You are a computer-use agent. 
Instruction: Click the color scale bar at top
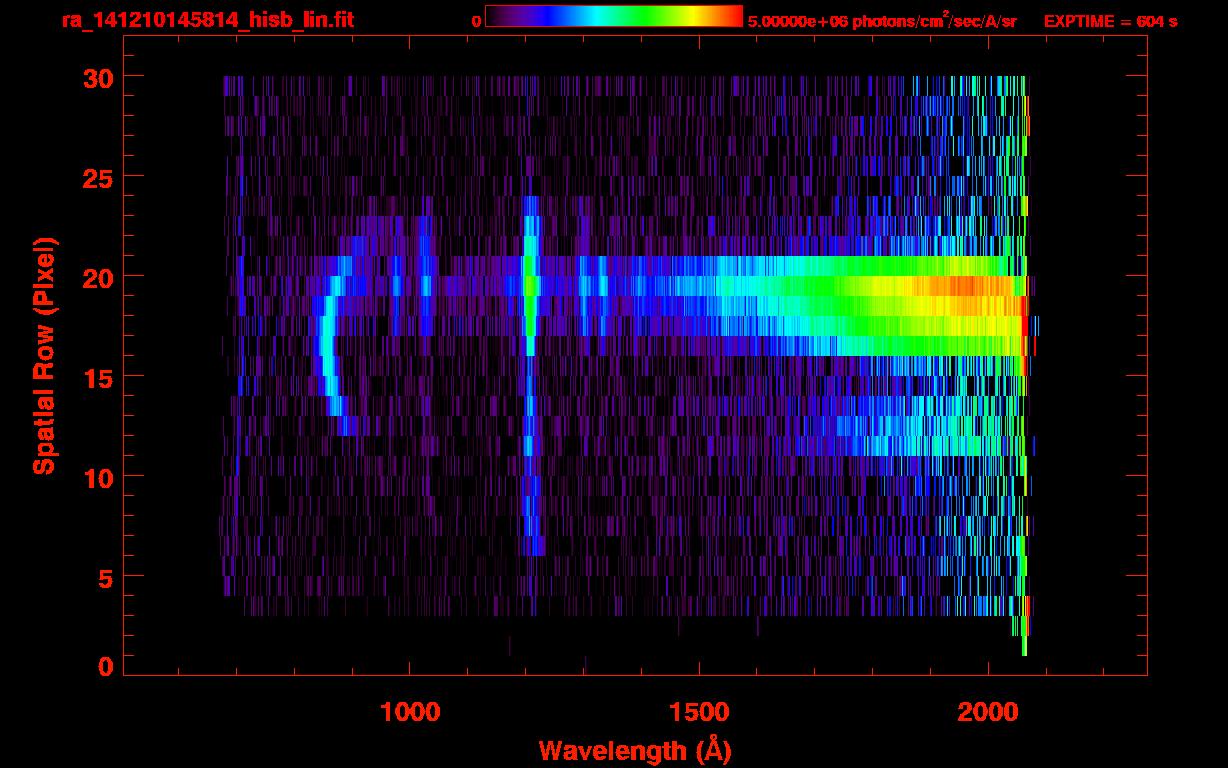click(614, 16)
